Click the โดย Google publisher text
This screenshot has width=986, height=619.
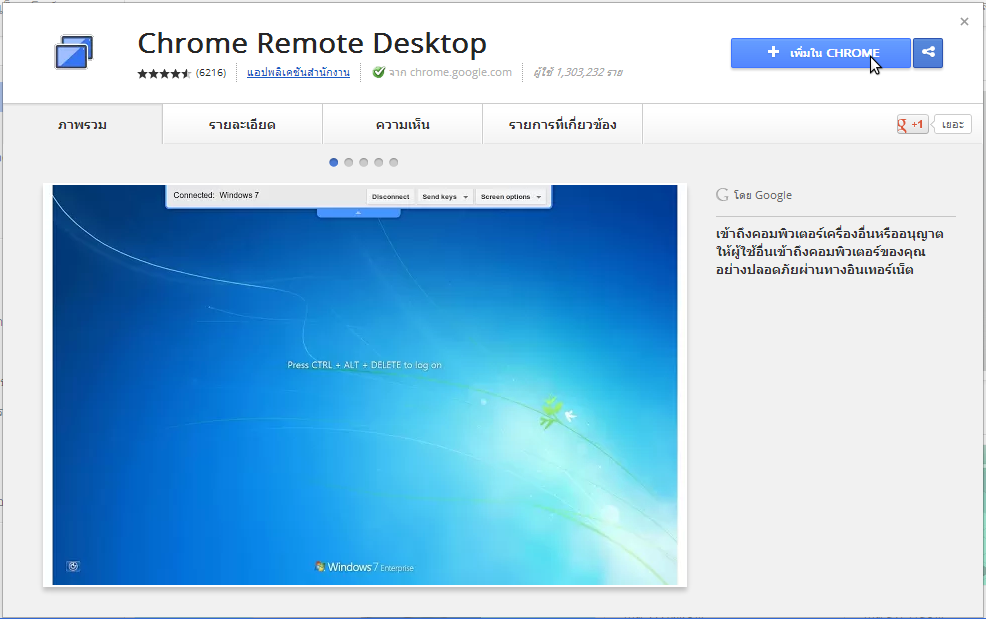(x=763, y=195)
